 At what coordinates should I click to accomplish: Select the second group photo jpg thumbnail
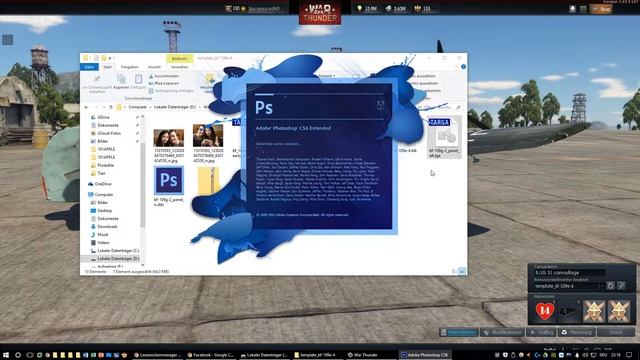[208, 136]
